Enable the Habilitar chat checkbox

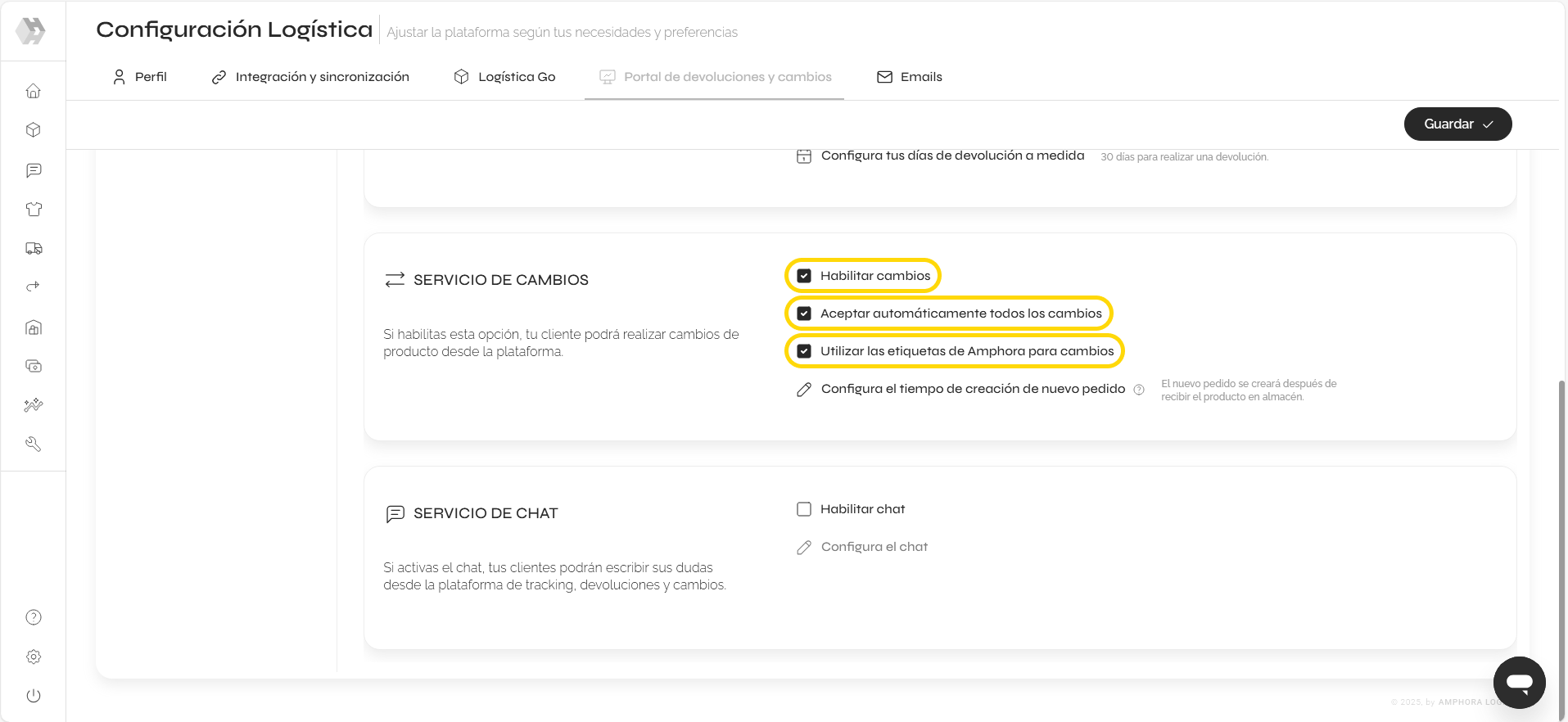(804, 509)
